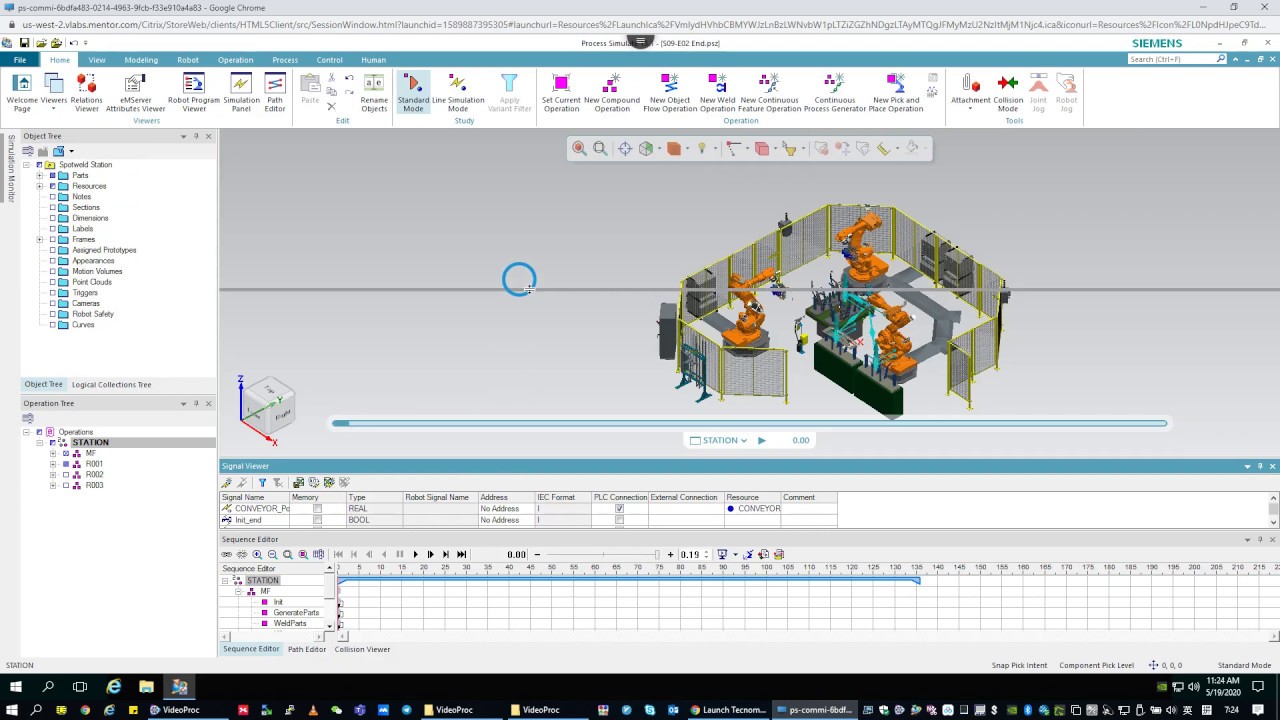Toggle visibility checkbox for Sections folder
1280x720 pixels.
click(53, 207)
